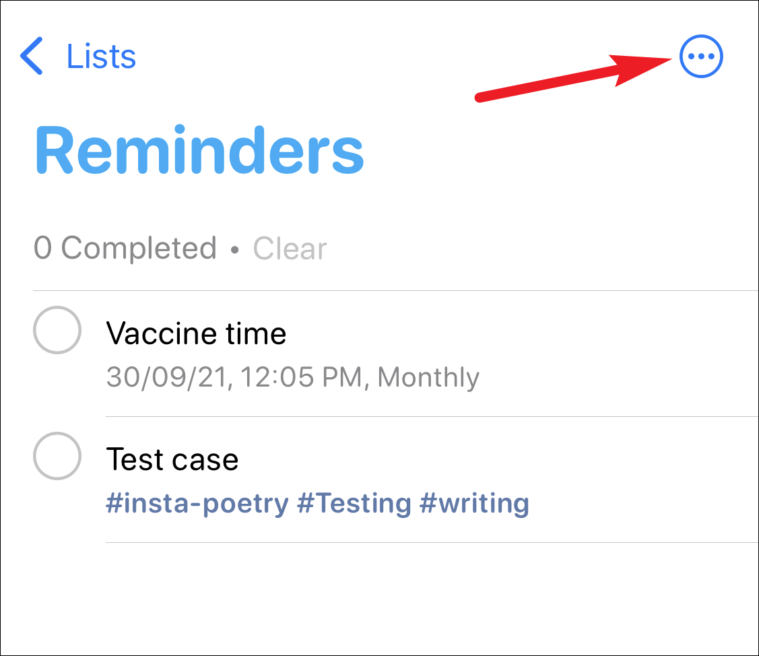The image size is (759, 656).
Task: Mark Vaccine time reminder as complete
Action: 57,330
